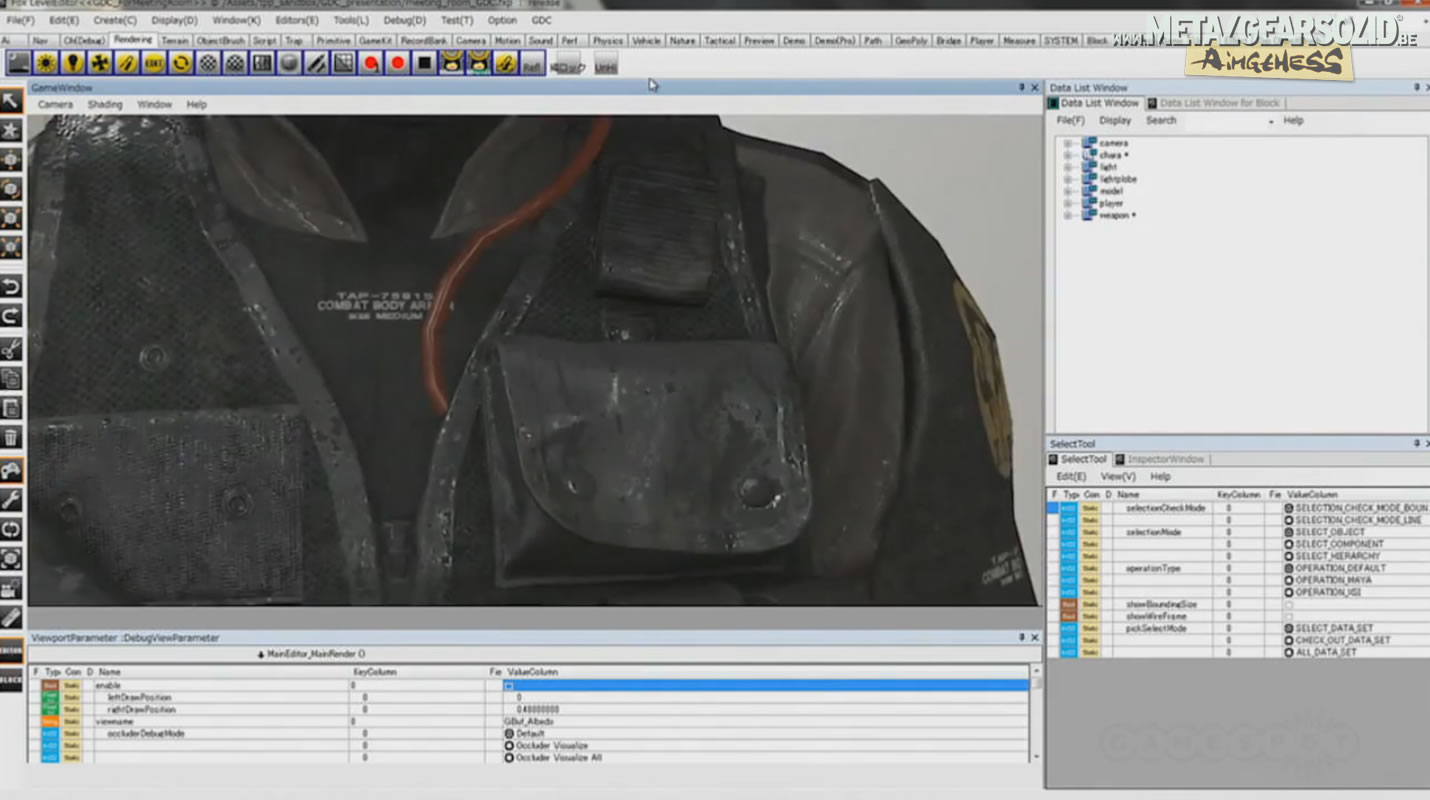
Task: Open Display menu in Data List Window
Action: [1115, 120]
